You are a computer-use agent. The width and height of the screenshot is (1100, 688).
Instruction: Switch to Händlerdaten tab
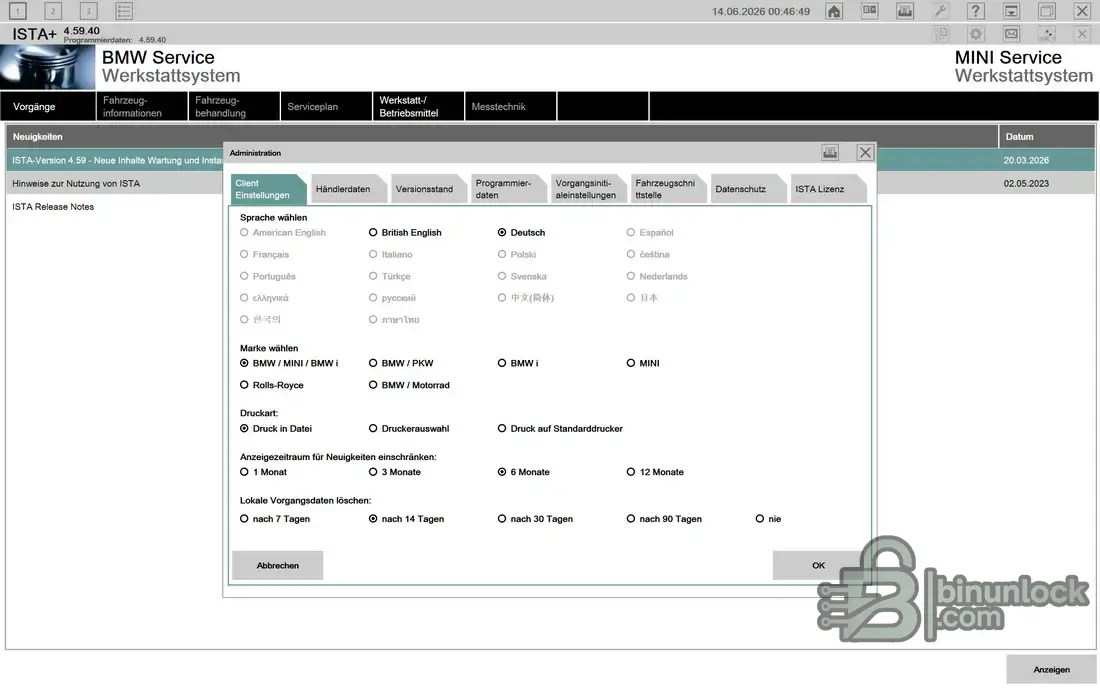pos(347,189)
